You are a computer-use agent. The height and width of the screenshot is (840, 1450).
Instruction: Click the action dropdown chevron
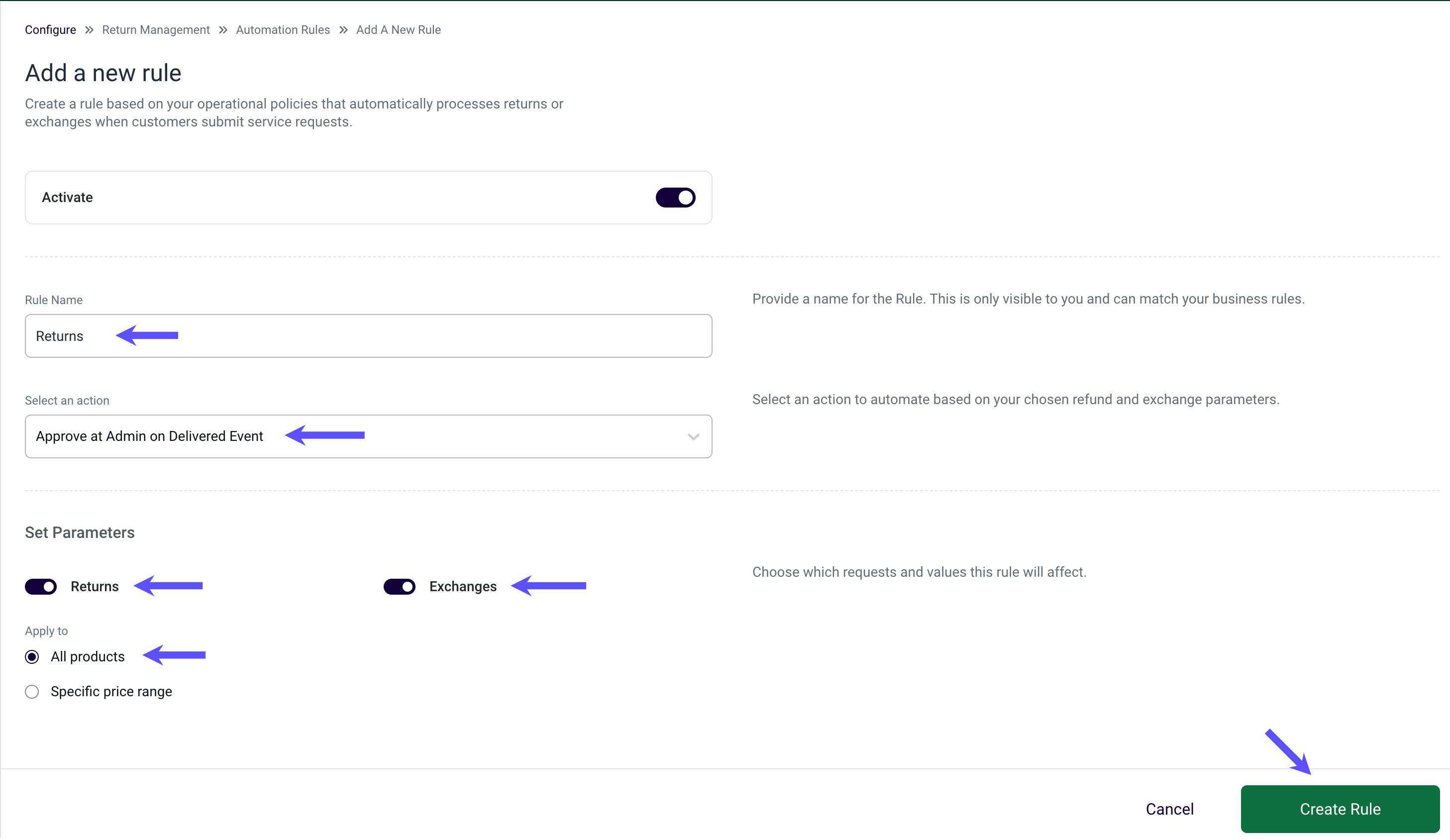[692, 436]
